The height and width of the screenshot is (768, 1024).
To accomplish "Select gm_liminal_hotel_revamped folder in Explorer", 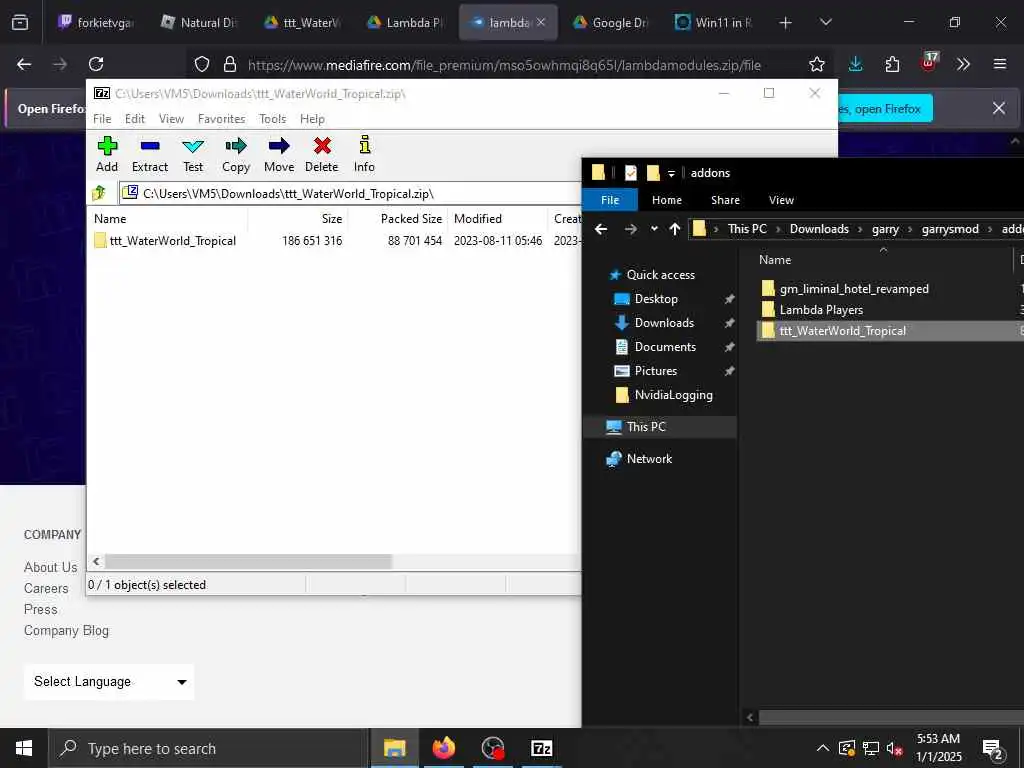I will (x=854, y=289).
